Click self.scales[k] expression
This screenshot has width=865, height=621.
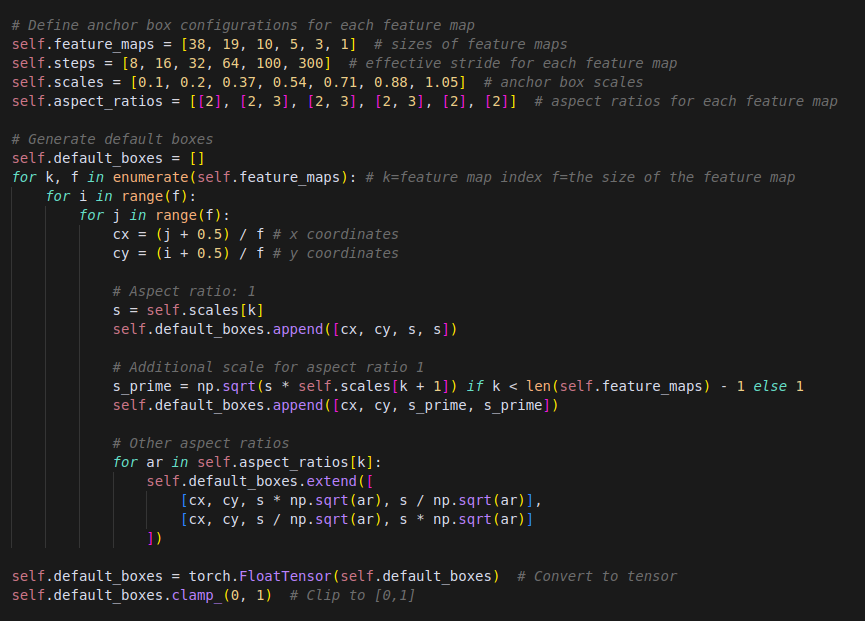[x=205, y=310]
